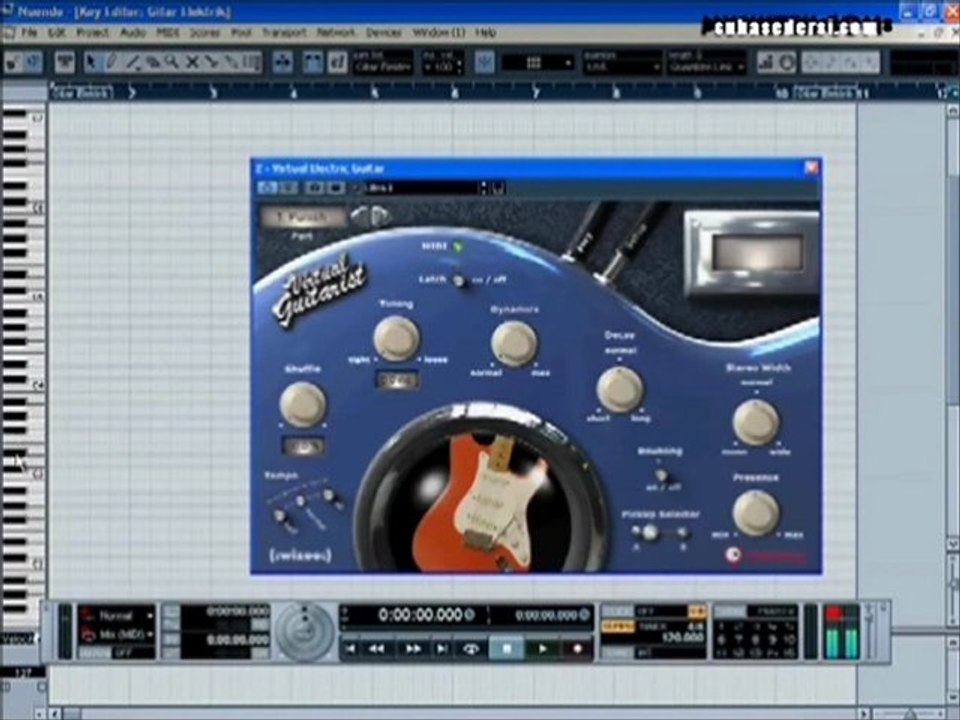Viewport: 960px width, 720px height.
Task: Toggle the transport Cycle button
Action: click(471, 648)
